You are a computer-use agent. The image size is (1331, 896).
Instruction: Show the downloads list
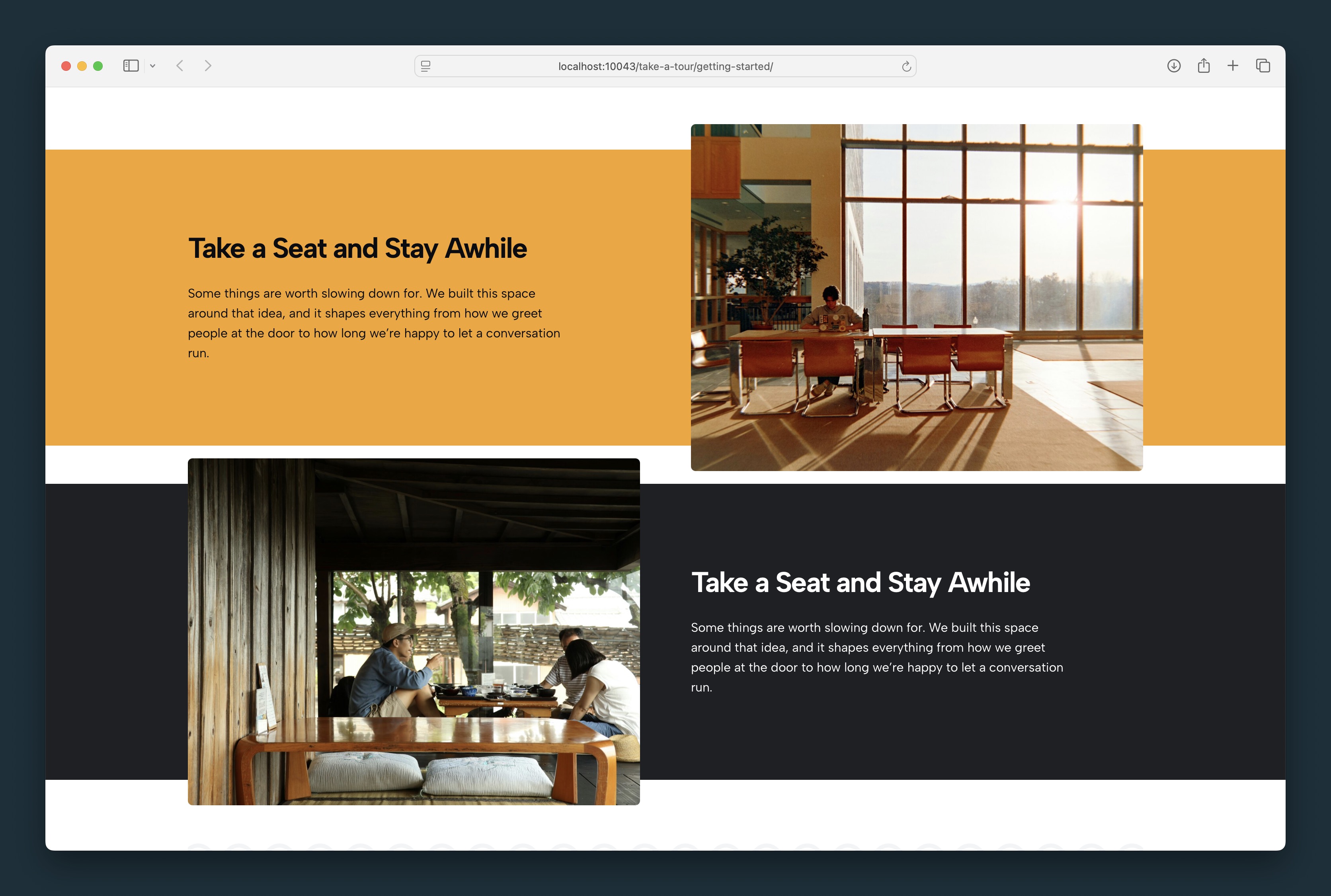tap(1174, 66)
